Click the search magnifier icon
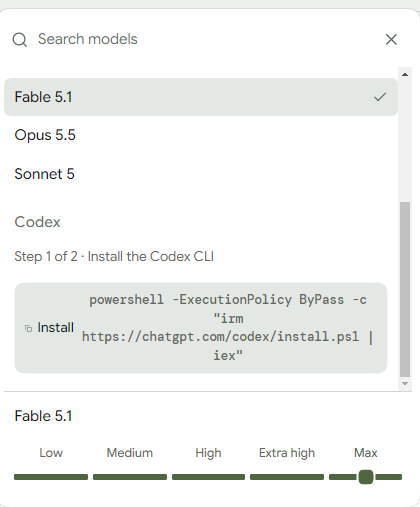The width and height of the screenshot is (420, 507). [x=20, y=40]
